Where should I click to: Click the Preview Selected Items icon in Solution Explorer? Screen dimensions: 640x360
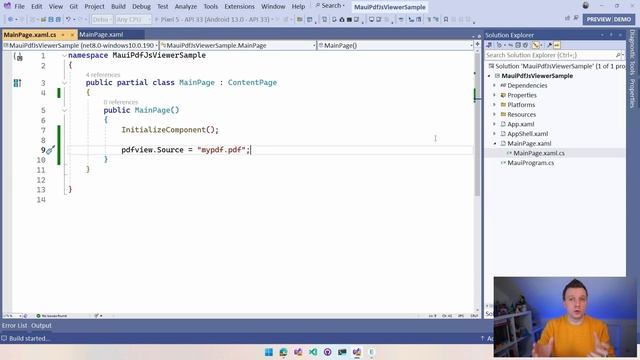[557, 45]
